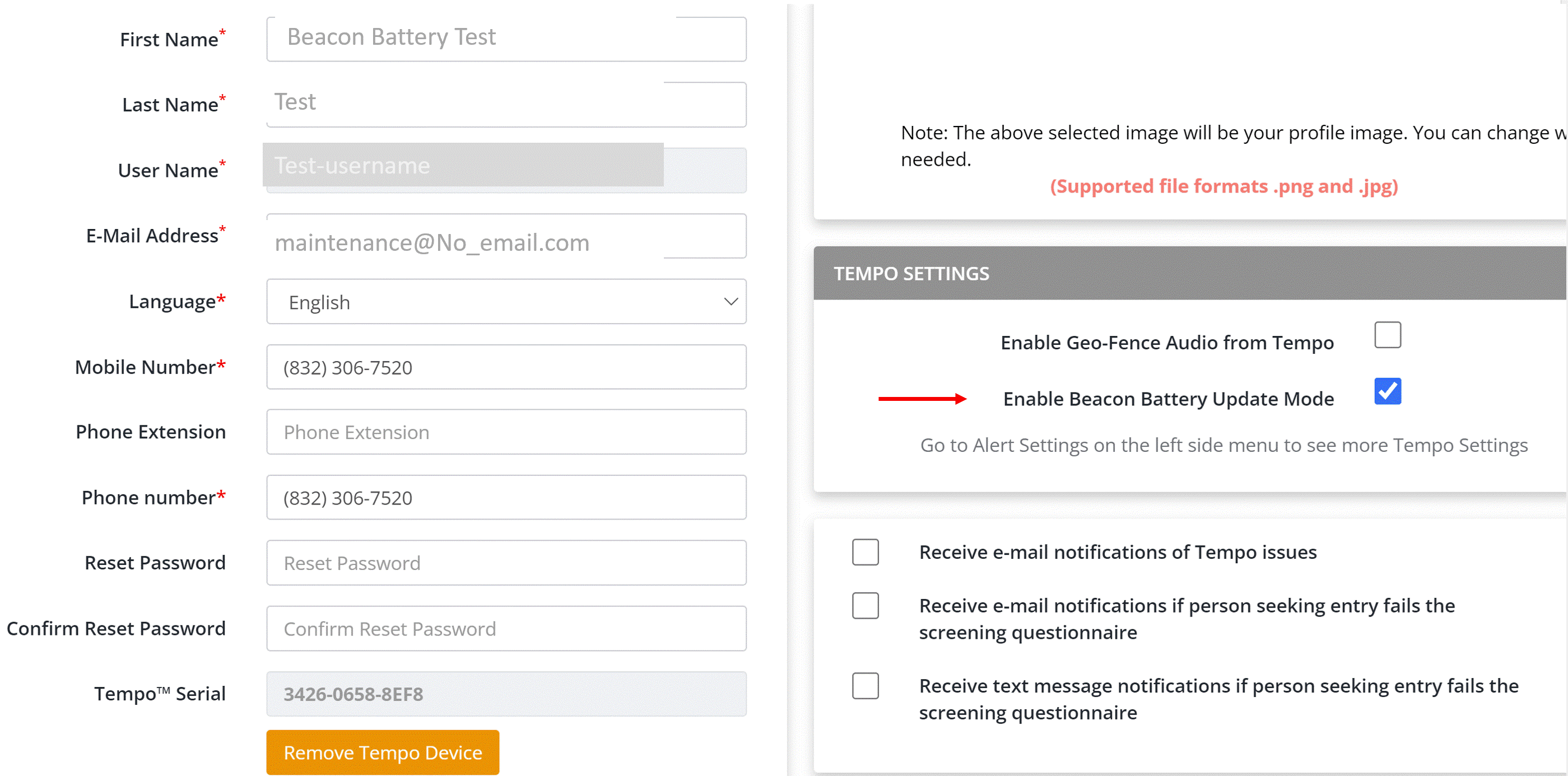
Task: Click the Phone number field
Action: tap(506, 497)
